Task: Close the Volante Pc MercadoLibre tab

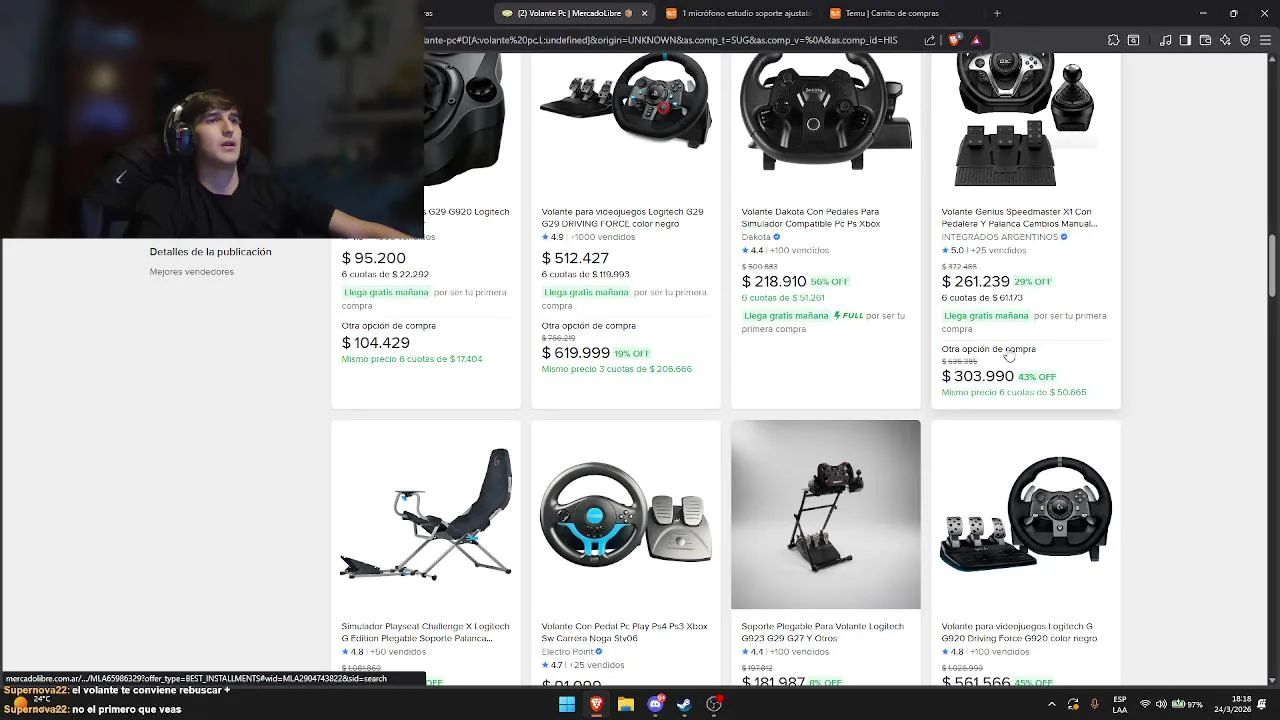Action: pos(644,13)
